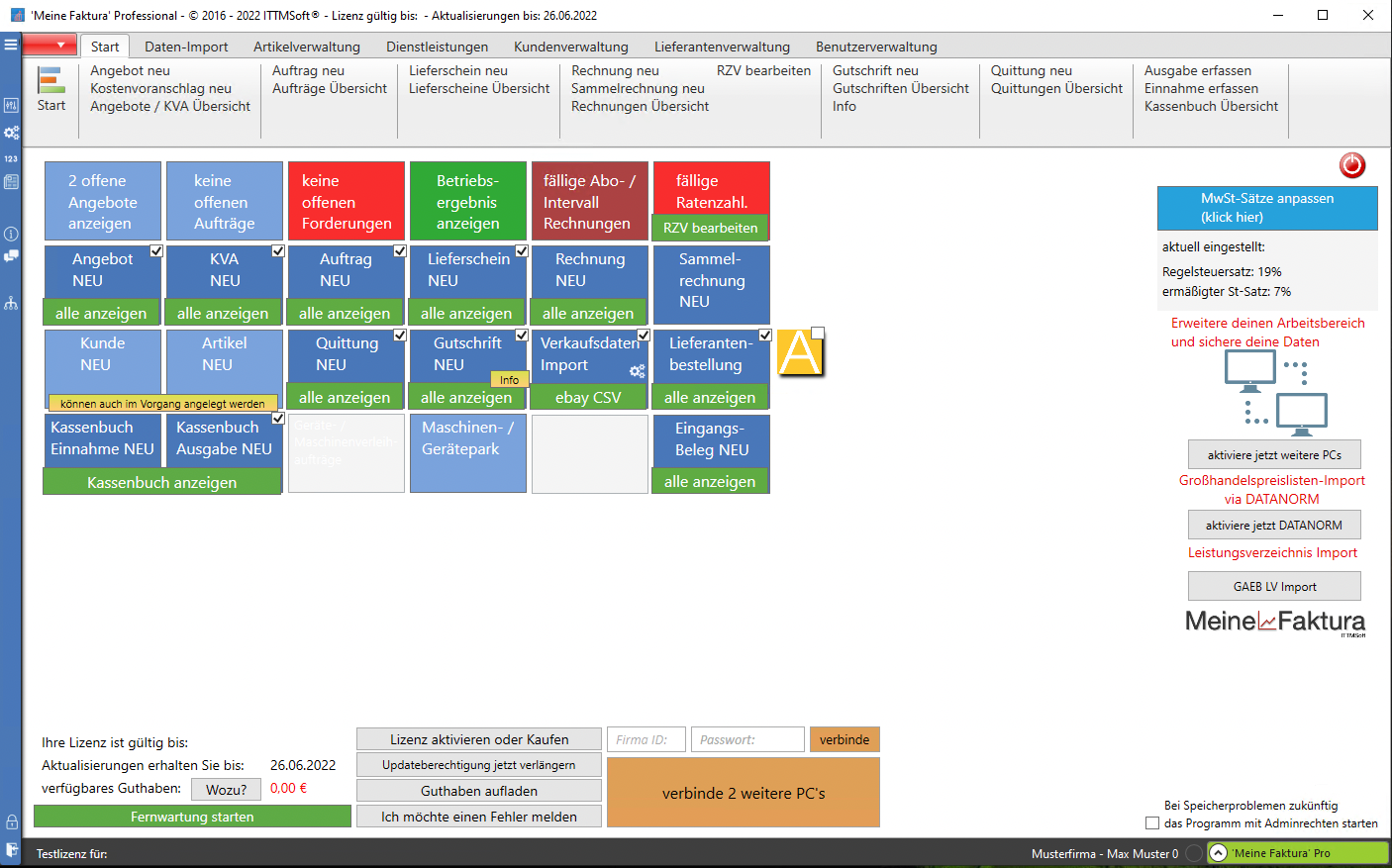The width and height of the screenshot is (1392, 868).
Task: Click Kostenvoranschlag neu in the ribbon
Action: [x=160, y=88]
